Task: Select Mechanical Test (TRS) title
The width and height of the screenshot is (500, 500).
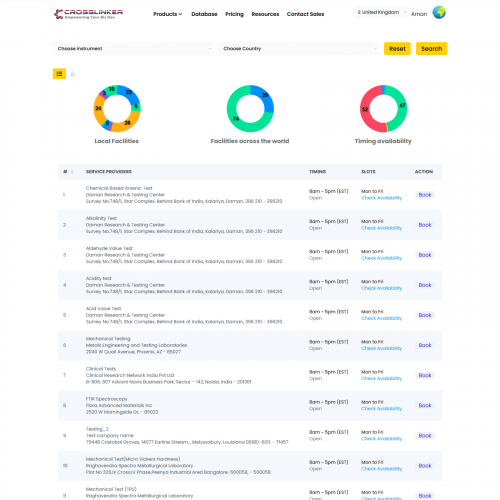Action: click(111, 489)
